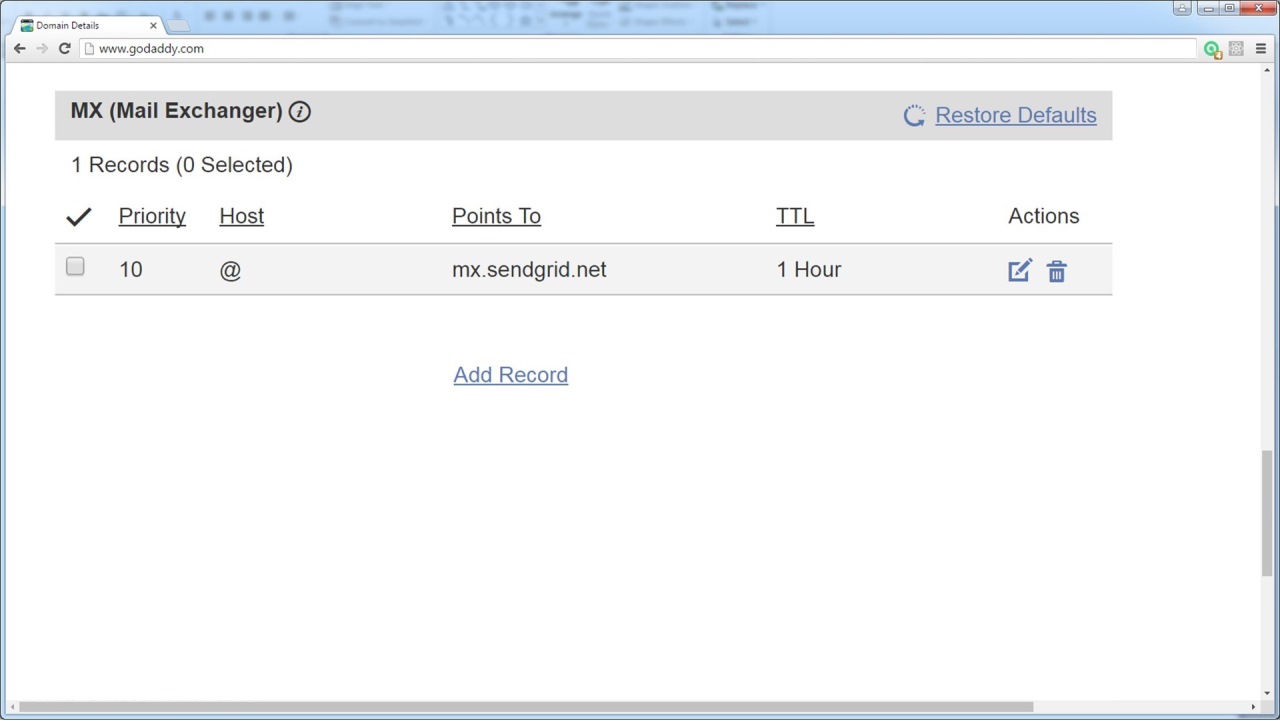1280x721 pixels.
Task: Click the scroll-left arrow of horizontal scrollbar
Action: [x=11, y=707]
